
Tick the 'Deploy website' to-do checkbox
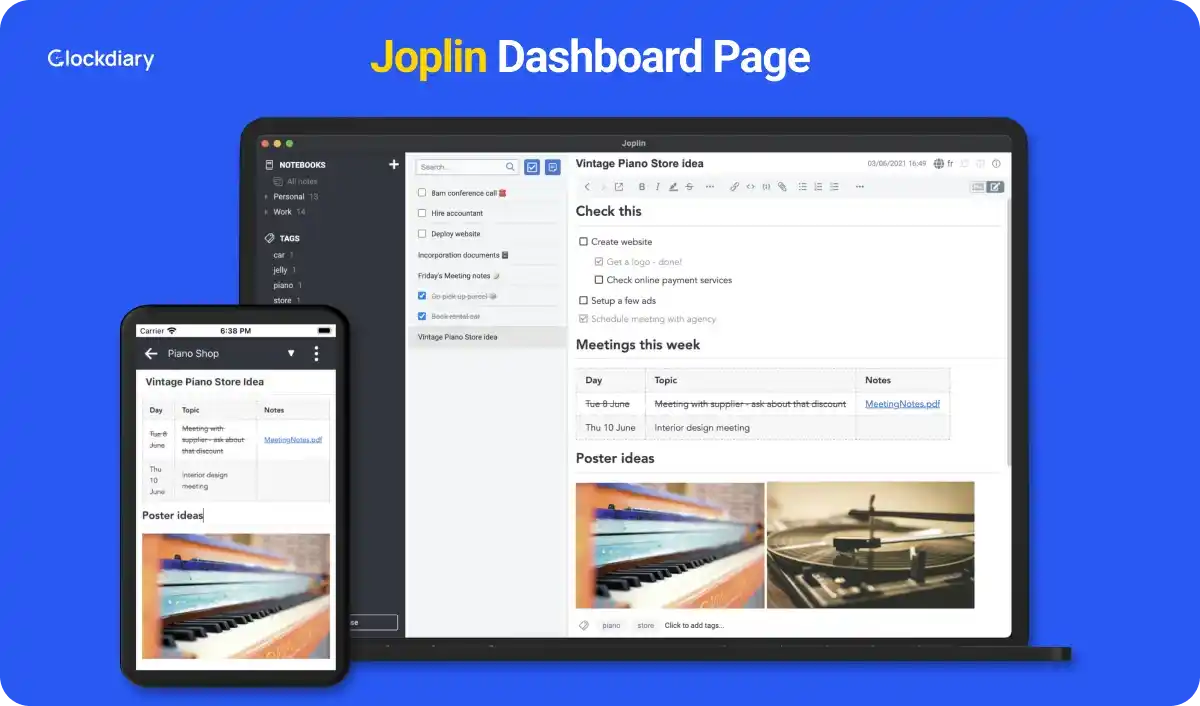point(422,234)
